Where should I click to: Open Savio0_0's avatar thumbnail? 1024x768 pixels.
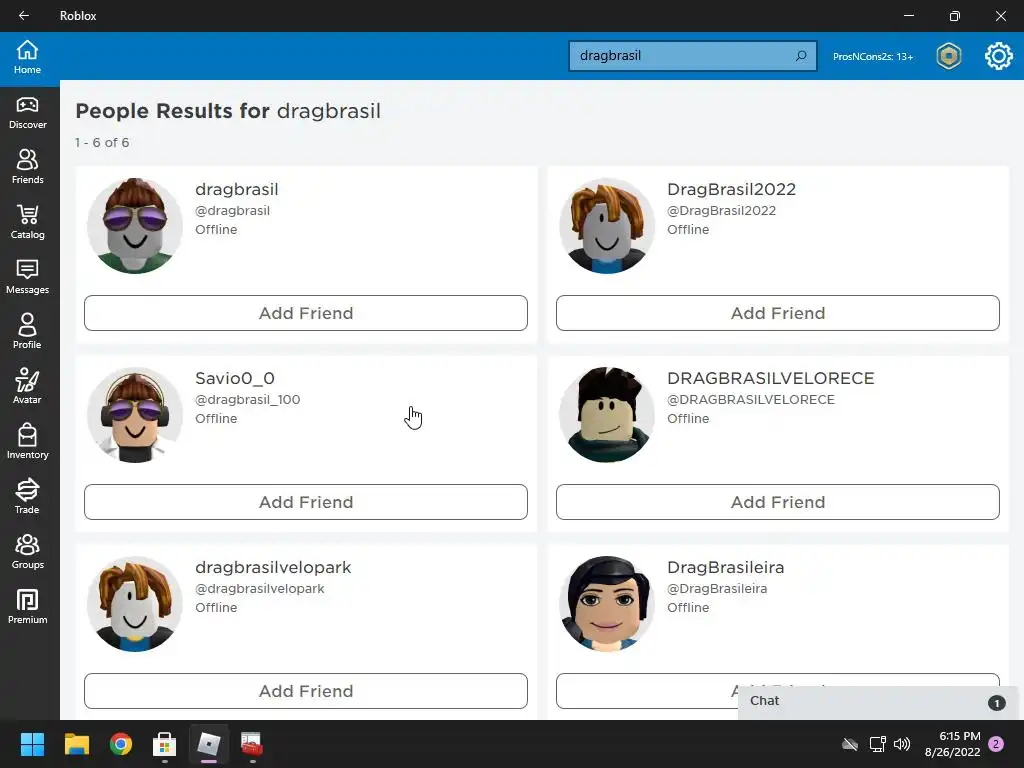[135, 415]
